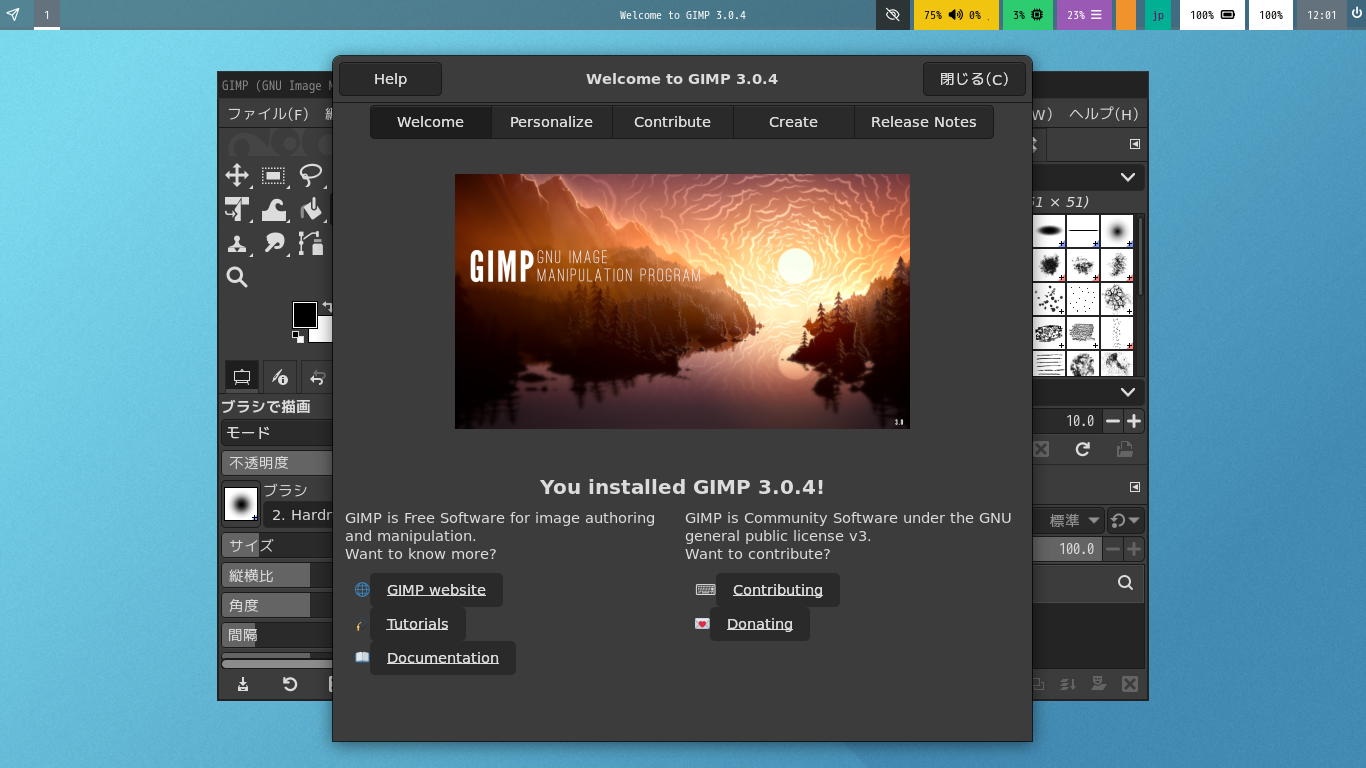Switch to the Personalize tab
This screenshot has height=768, width=1366.
(x=551, y=122)
